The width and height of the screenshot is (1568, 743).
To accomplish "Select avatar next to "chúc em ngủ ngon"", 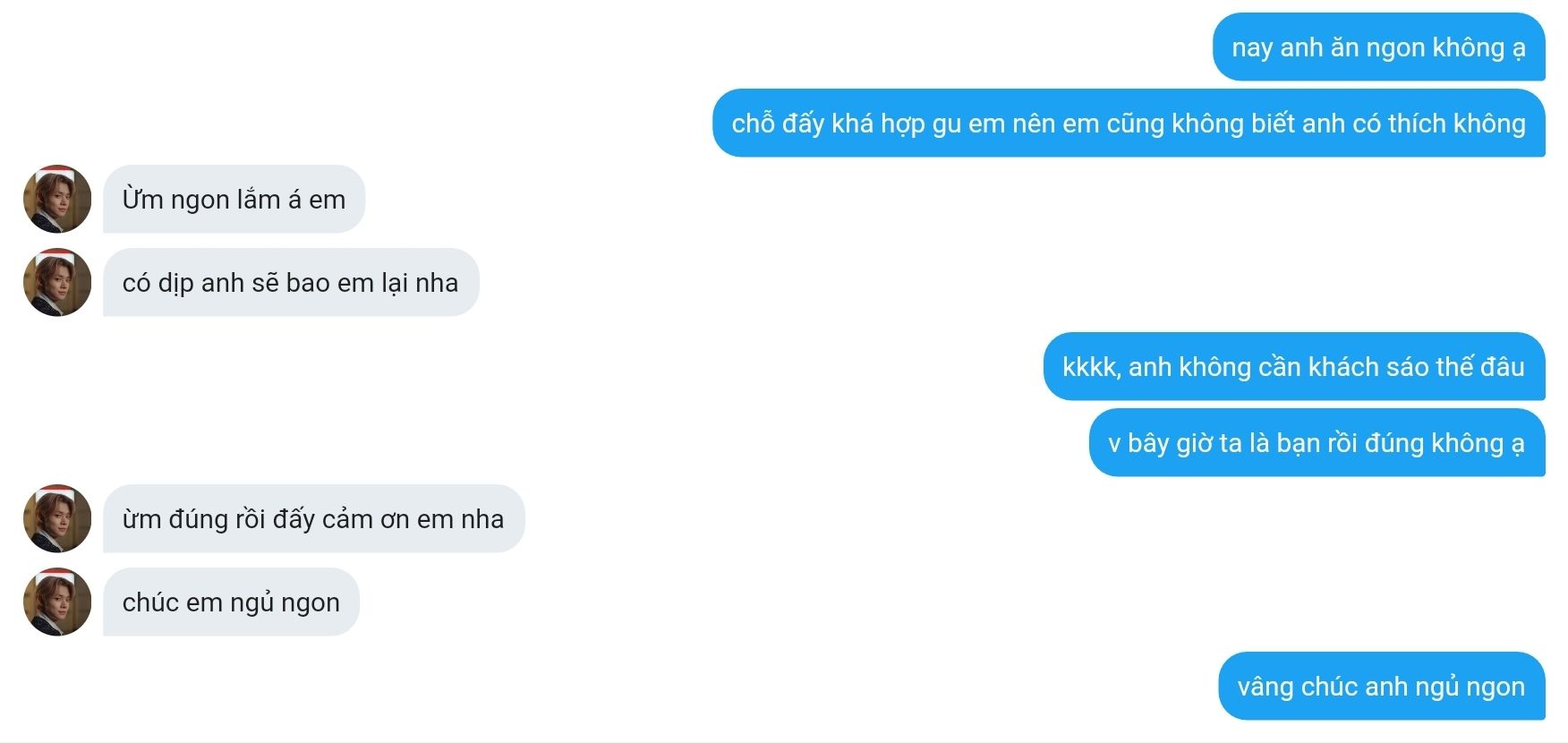I will [57, 602].
